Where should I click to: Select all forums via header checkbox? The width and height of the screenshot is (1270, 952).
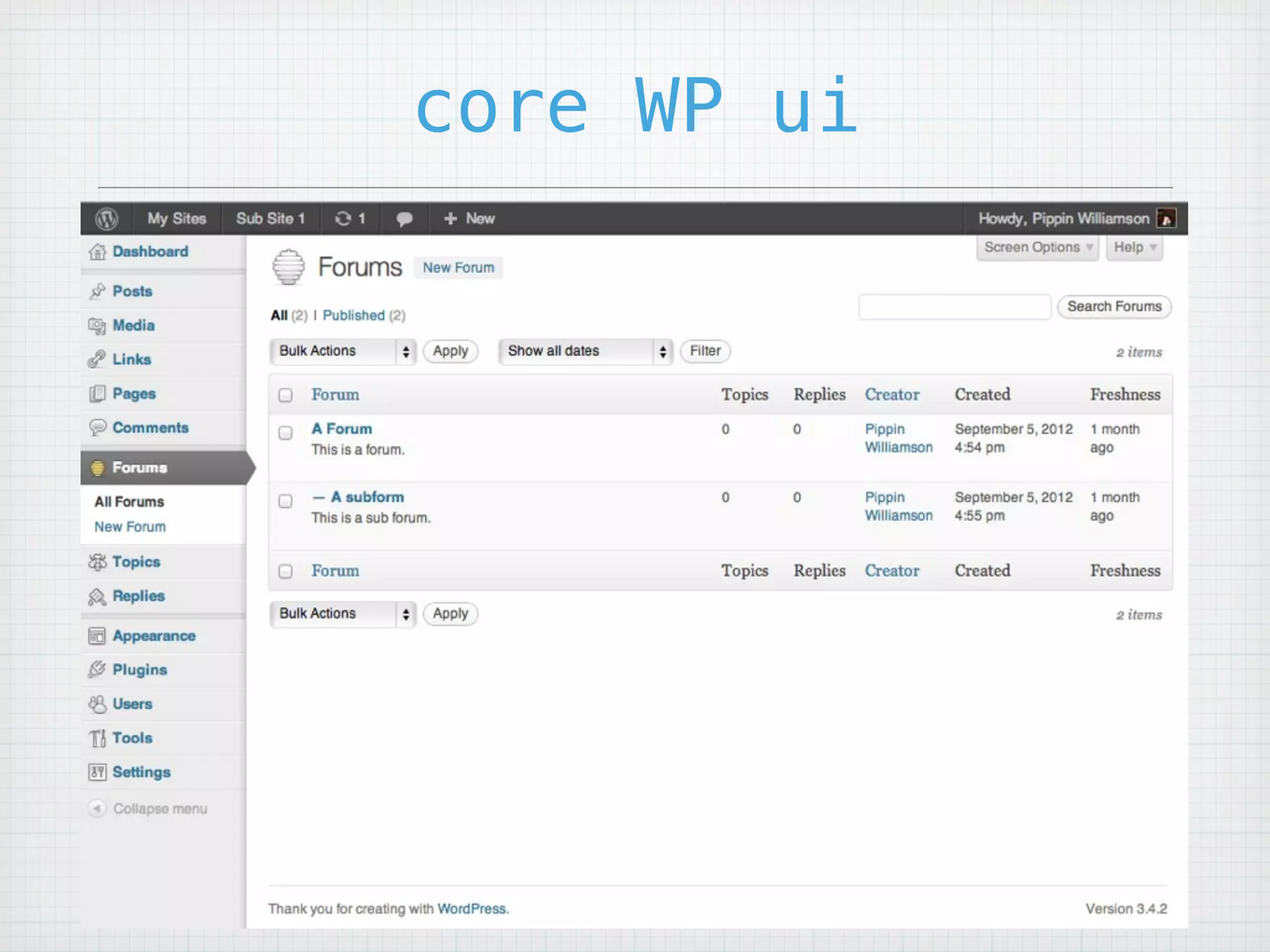pyautogui.click(x=285, y=395)
